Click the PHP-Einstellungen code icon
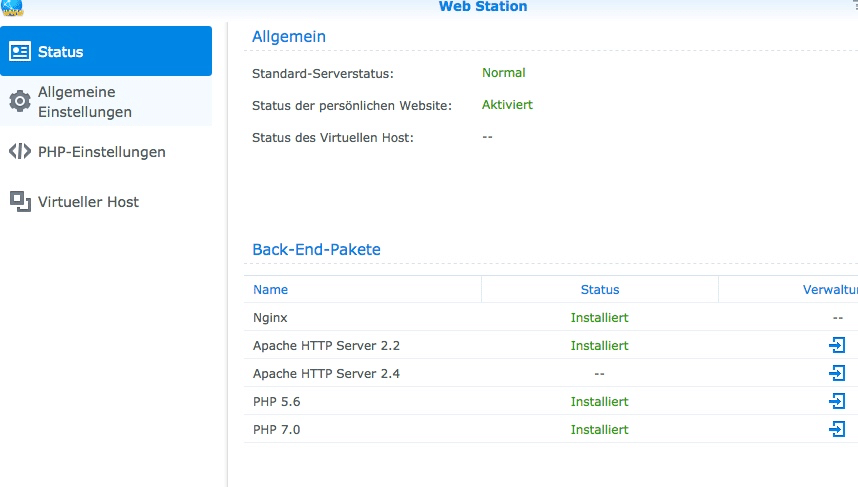858x487 pixels. click(20, 152)
